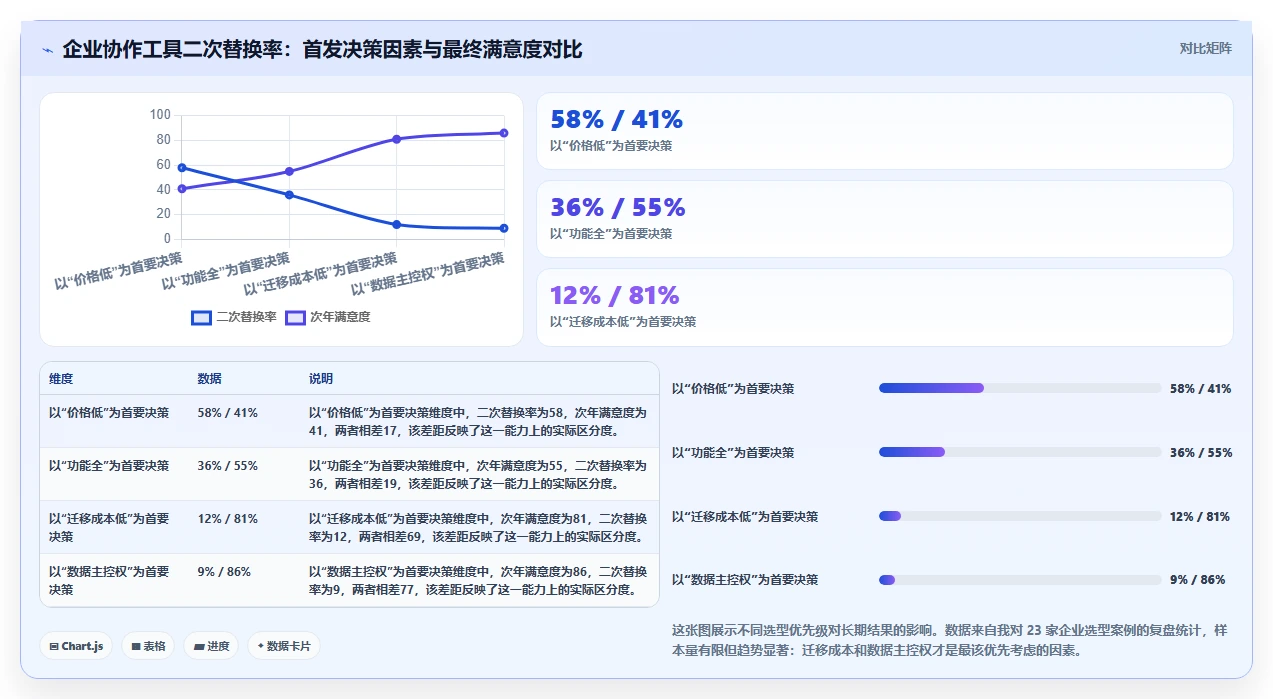Select the Chart.js tag chip

[77, 646]
